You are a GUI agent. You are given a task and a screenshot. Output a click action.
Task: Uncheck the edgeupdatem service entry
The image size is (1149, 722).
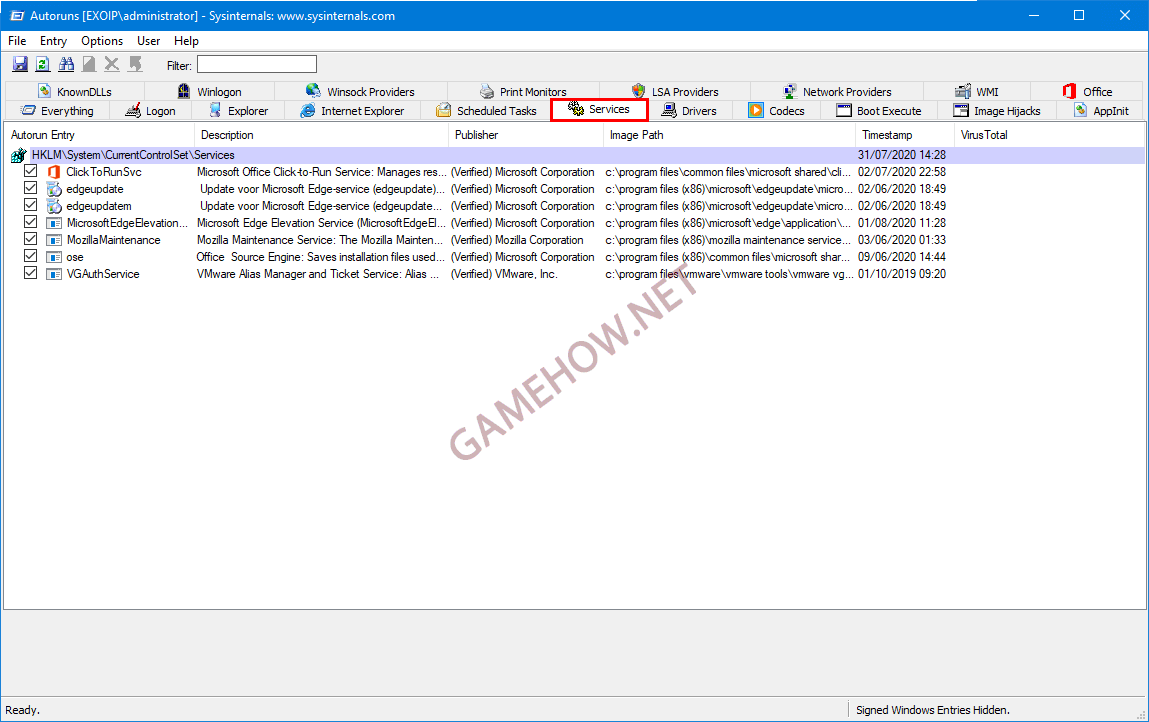[30, 205]
